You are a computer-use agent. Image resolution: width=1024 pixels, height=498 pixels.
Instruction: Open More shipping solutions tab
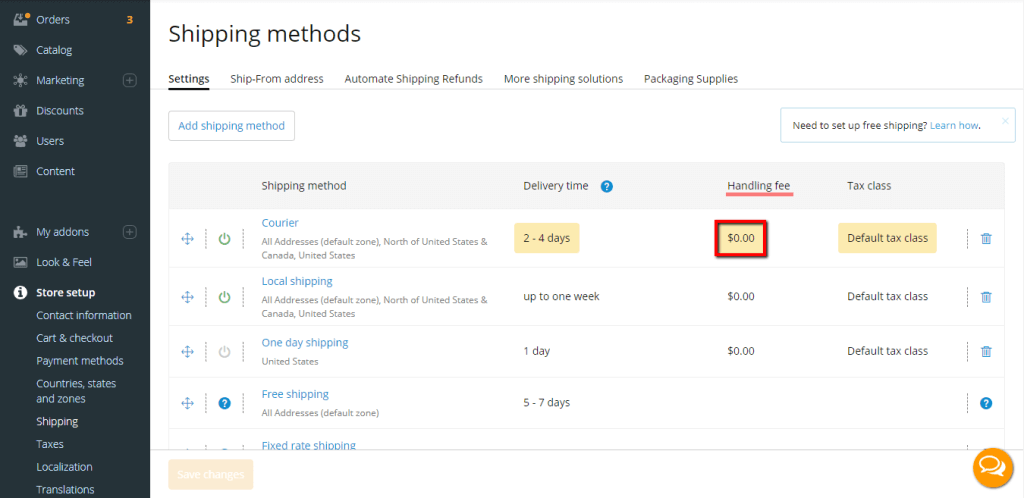[x=564, y=79]
